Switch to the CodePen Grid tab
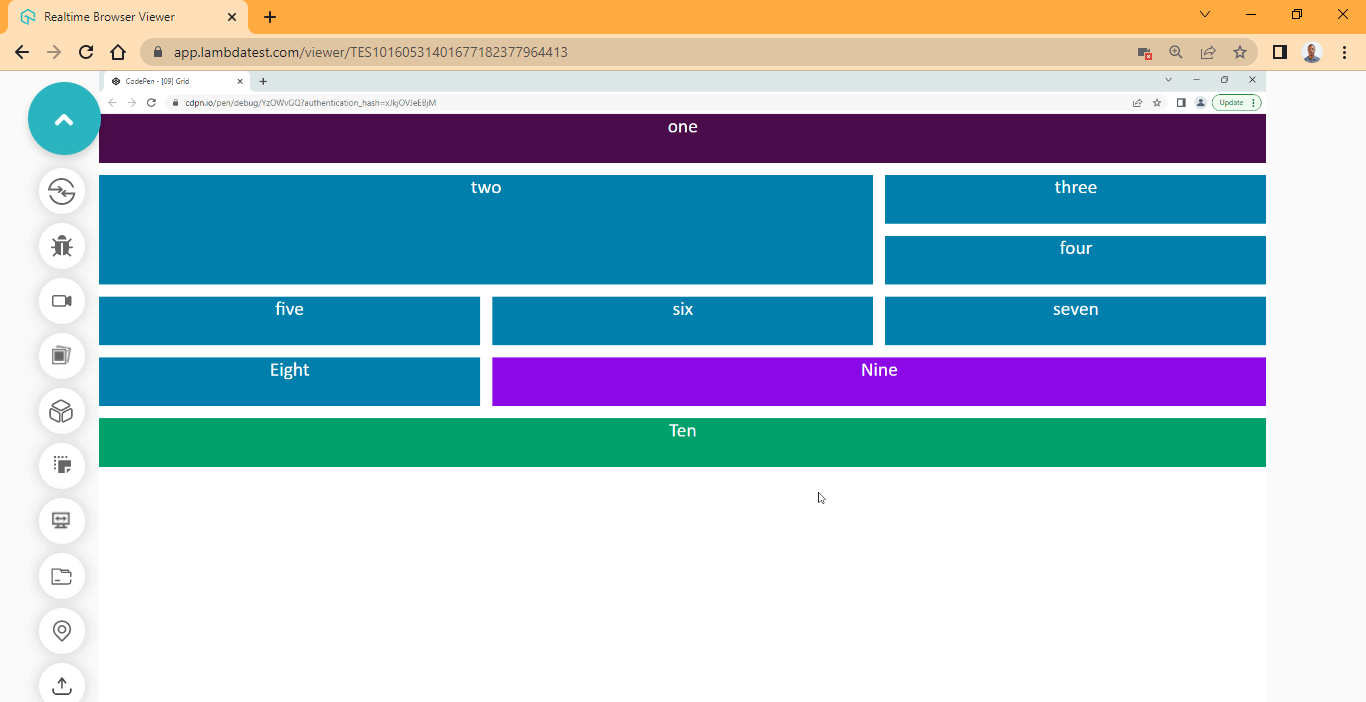Screen dimensions: 1366x702 (160, 81)
